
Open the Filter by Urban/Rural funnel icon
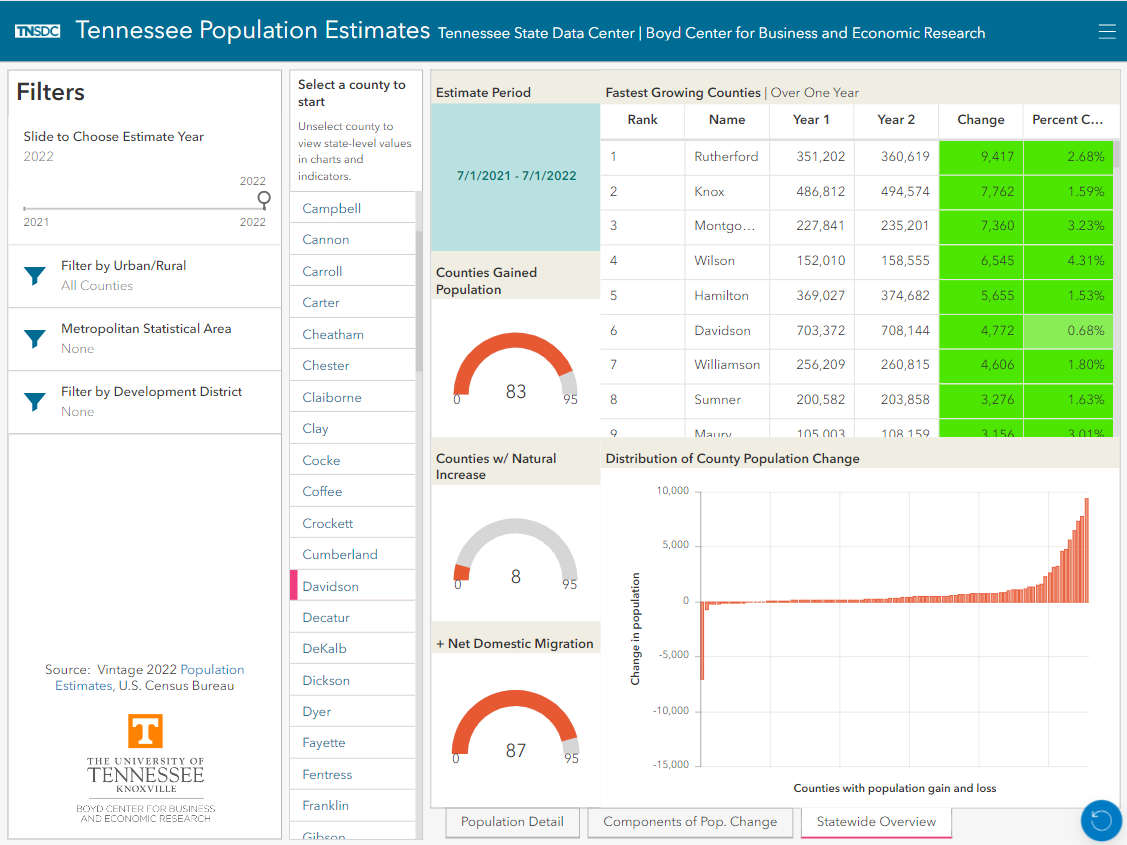click(35, 276)
